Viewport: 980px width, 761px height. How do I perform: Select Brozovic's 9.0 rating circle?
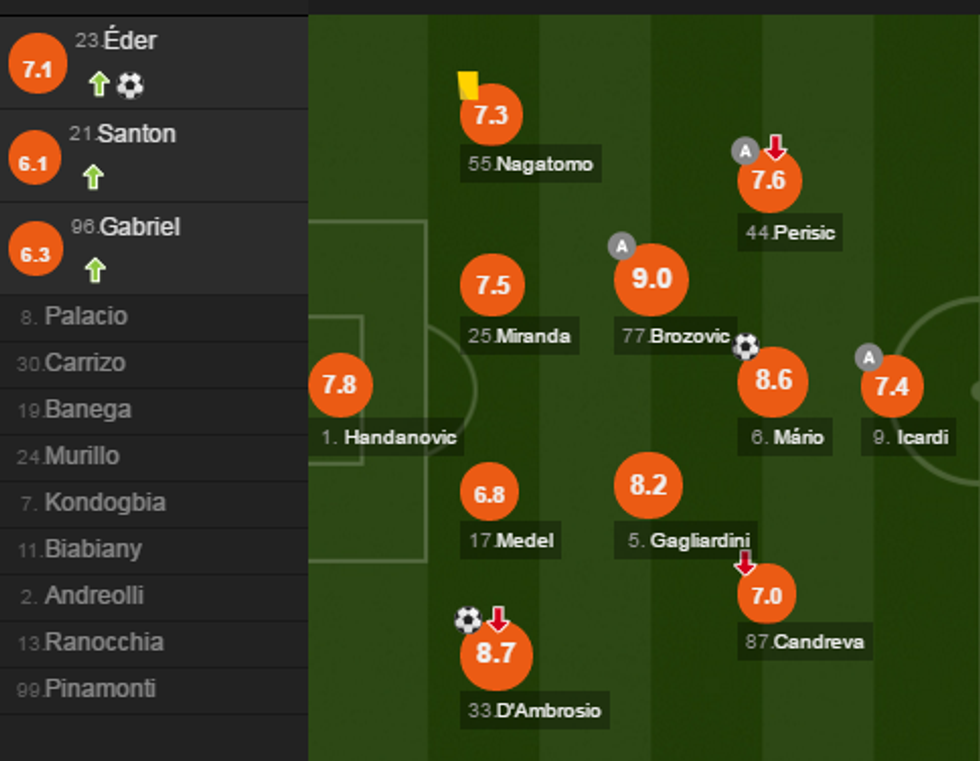point(651,279)
